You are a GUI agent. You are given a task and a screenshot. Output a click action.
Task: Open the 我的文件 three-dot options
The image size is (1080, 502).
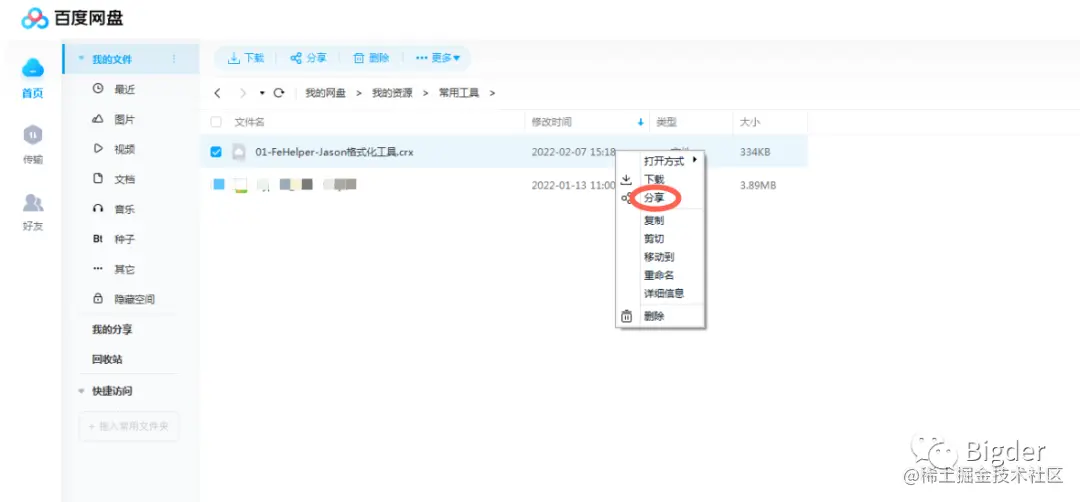(x=174, y=59)
